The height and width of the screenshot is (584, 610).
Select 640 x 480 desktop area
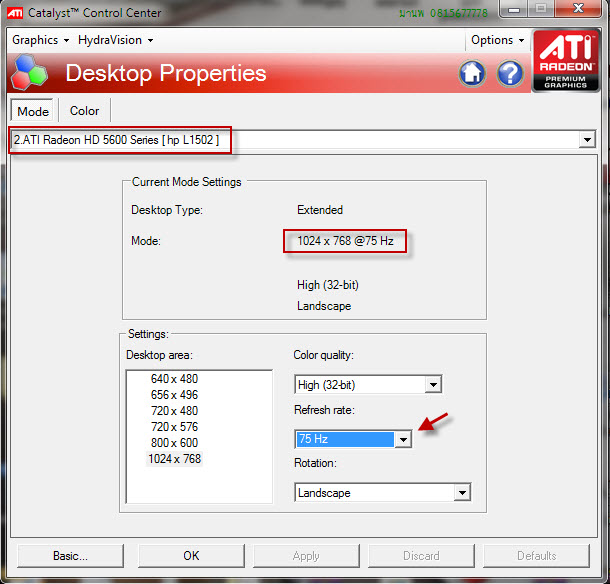pyautogui.click(x=174, y=379)
